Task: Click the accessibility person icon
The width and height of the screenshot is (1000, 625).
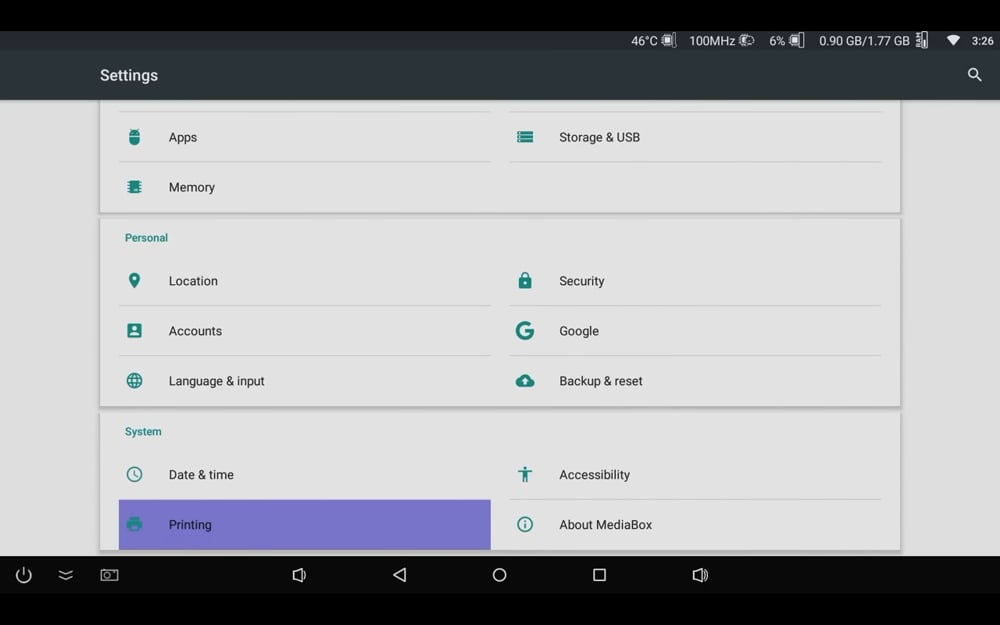Action: (x=524, y=474)
